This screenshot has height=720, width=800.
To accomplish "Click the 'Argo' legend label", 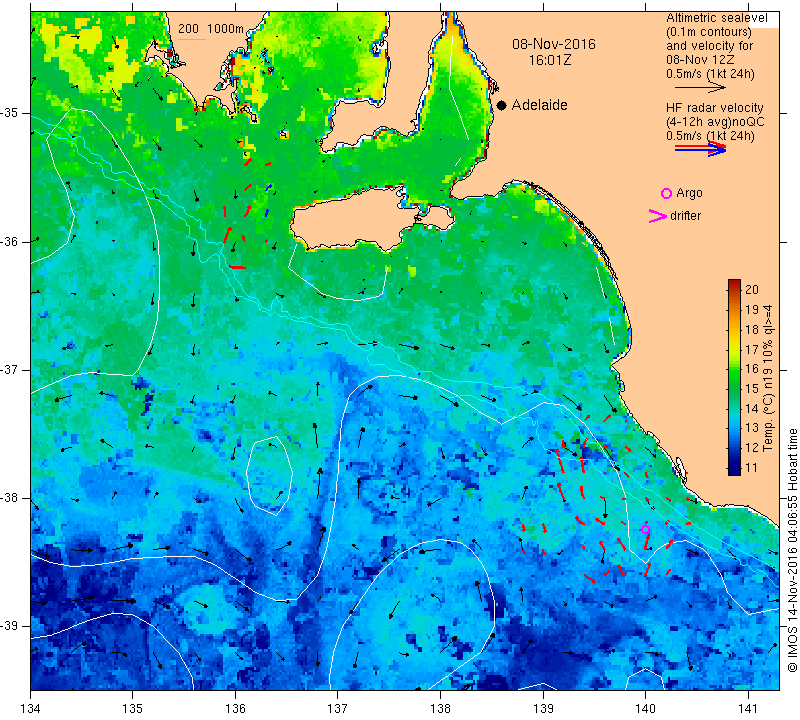I will pyautogui.click(x=689, y=193).
